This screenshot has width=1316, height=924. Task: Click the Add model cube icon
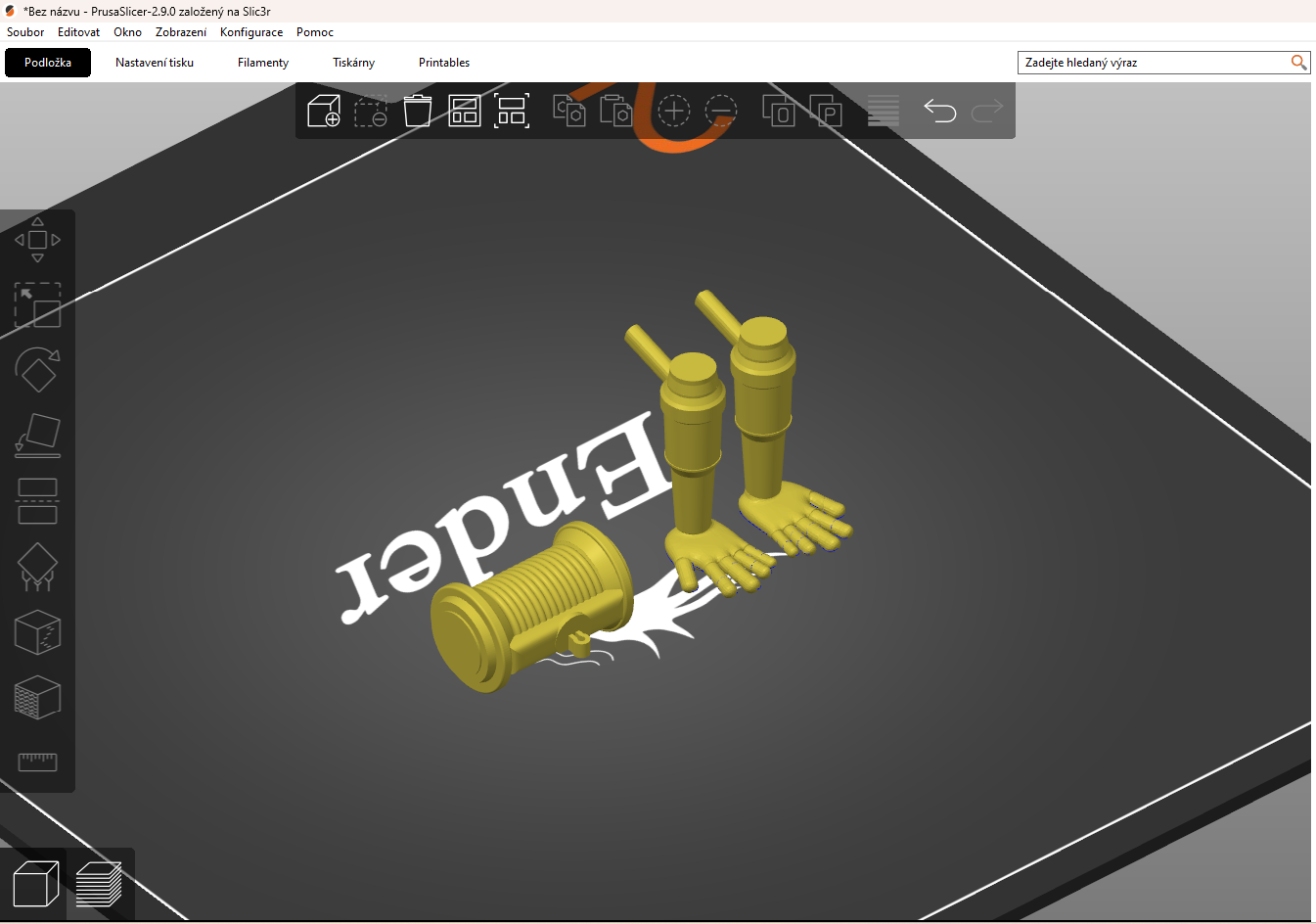click(x=324, y=111)
